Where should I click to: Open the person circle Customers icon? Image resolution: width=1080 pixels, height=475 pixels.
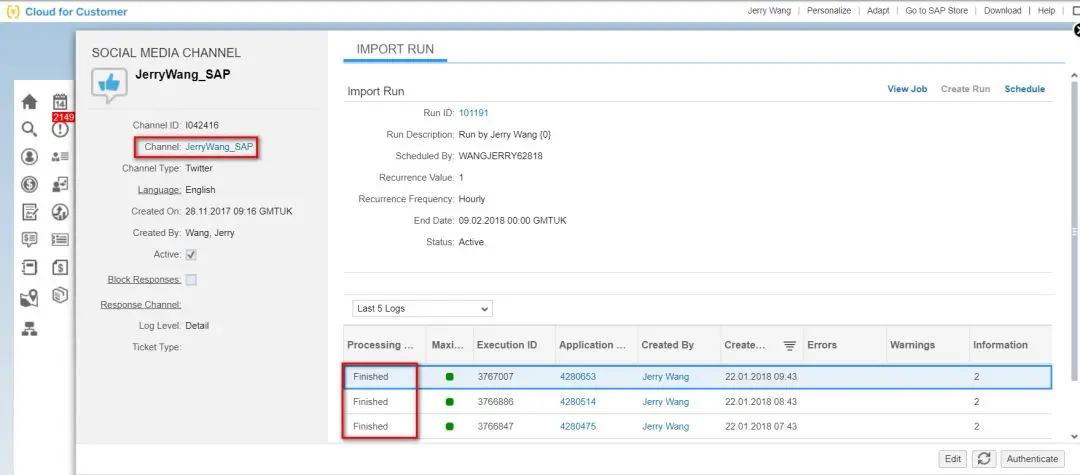(x=29, y=156)
